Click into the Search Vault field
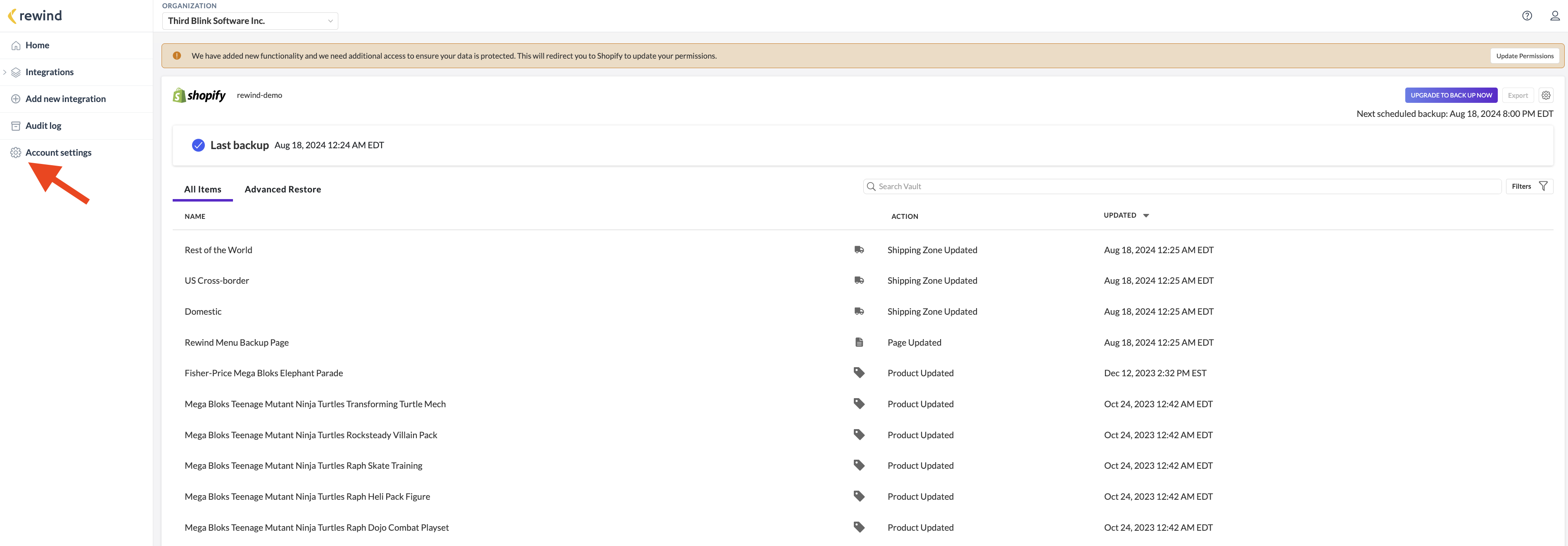This screenshot has height=546, width=1568. pos(1182,187)
